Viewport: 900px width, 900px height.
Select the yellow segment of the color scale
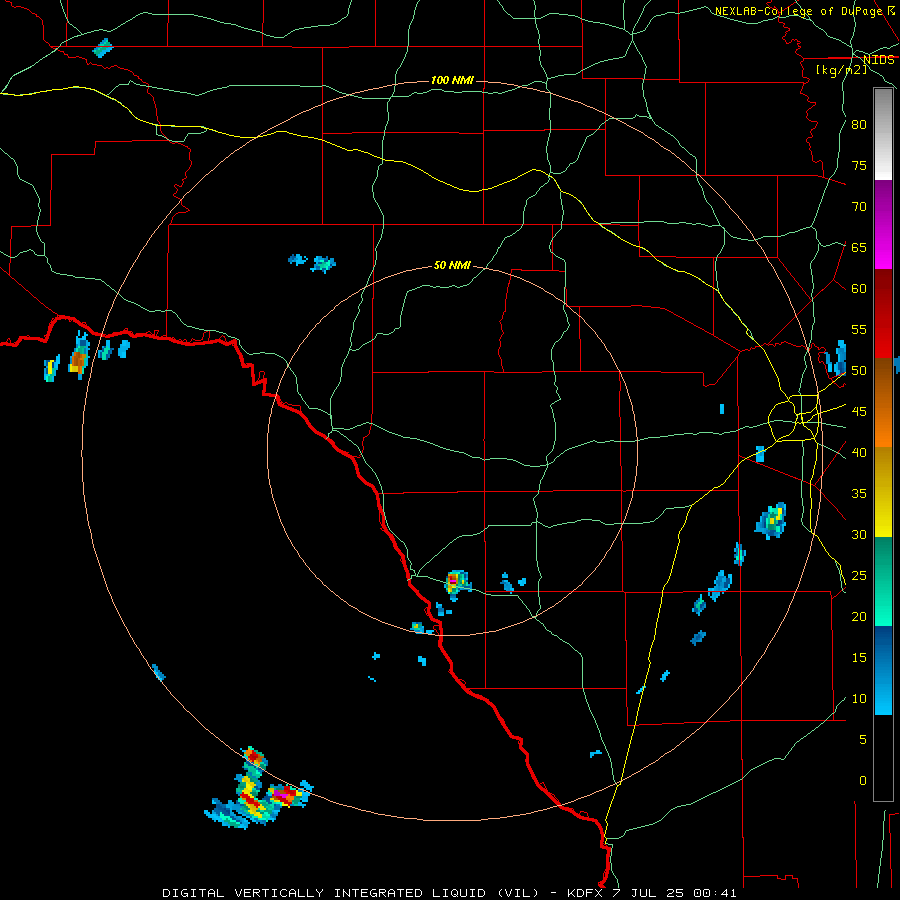[x=883, y=491]
